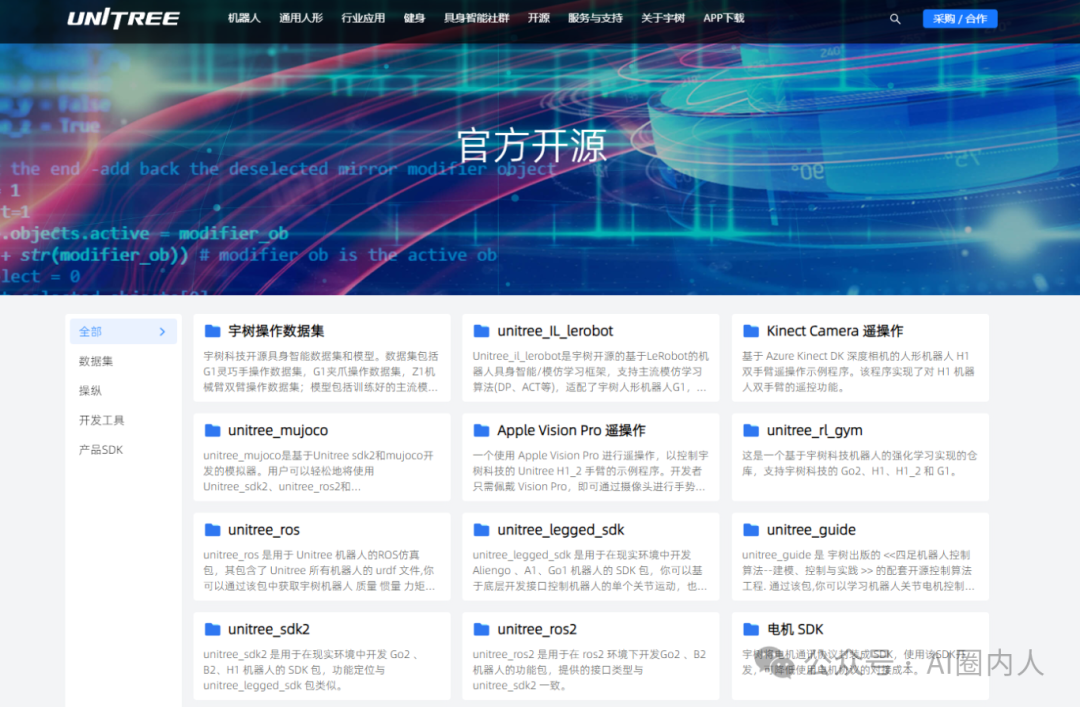The width and height of the screenshot is (1080, 707).
Task: Go to APP下载 page
Action: click(x=723, y=18)
